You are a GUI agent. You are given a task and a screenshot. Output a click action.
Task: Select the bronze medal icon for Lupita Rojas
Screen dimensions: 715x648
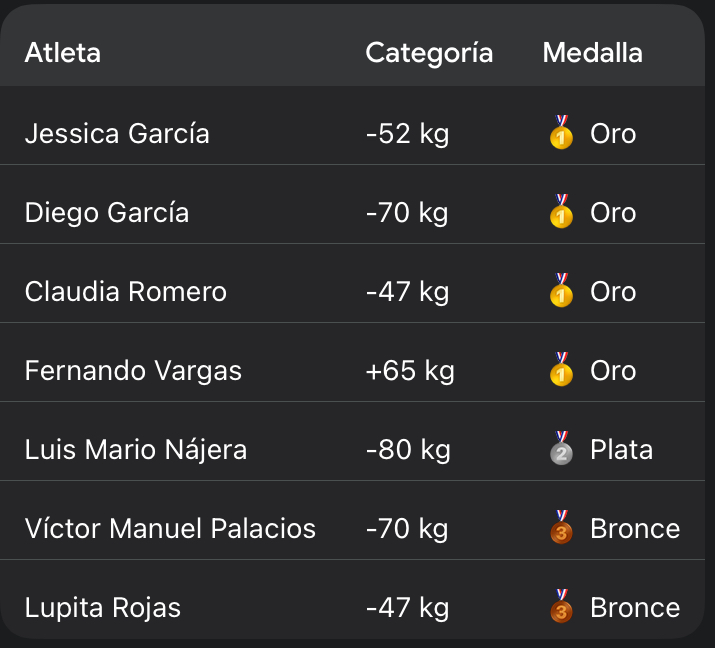point(561,607)
